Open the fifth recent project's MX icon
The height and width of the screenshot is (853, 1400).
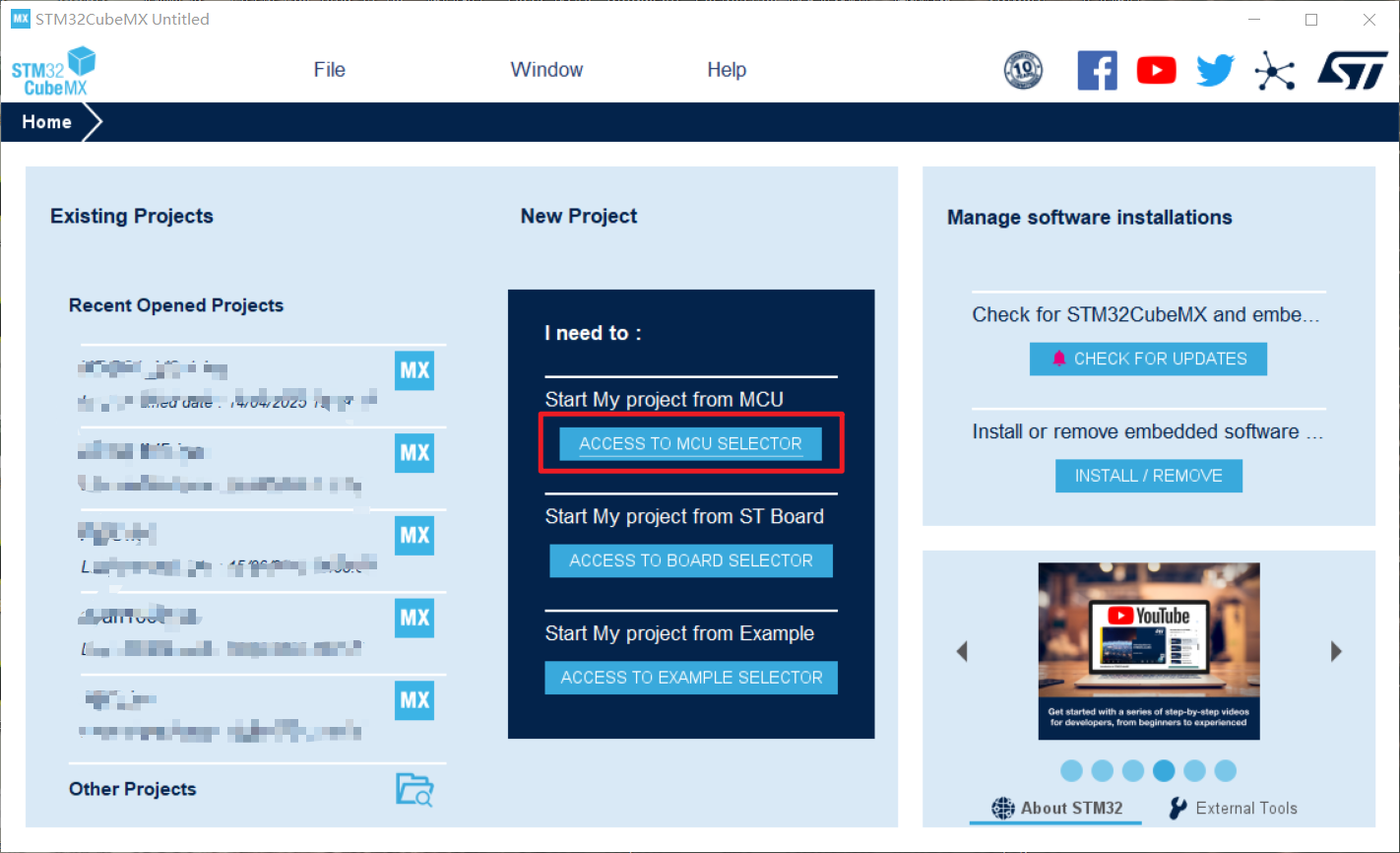(x=414, y=700)
